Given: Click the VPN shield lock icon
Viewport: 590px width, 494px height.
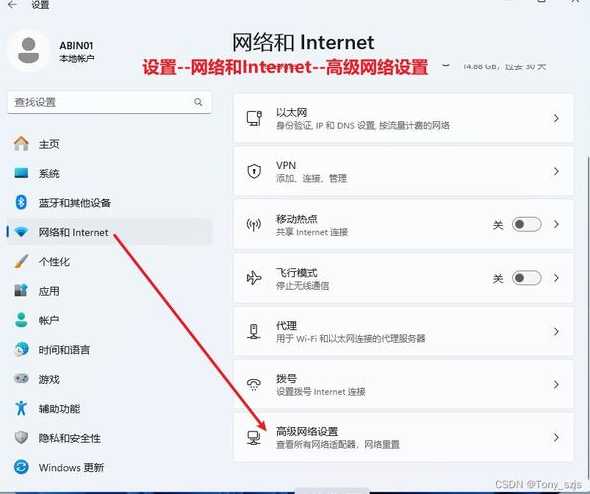Looking at the screenshot, I should point(254,171).
